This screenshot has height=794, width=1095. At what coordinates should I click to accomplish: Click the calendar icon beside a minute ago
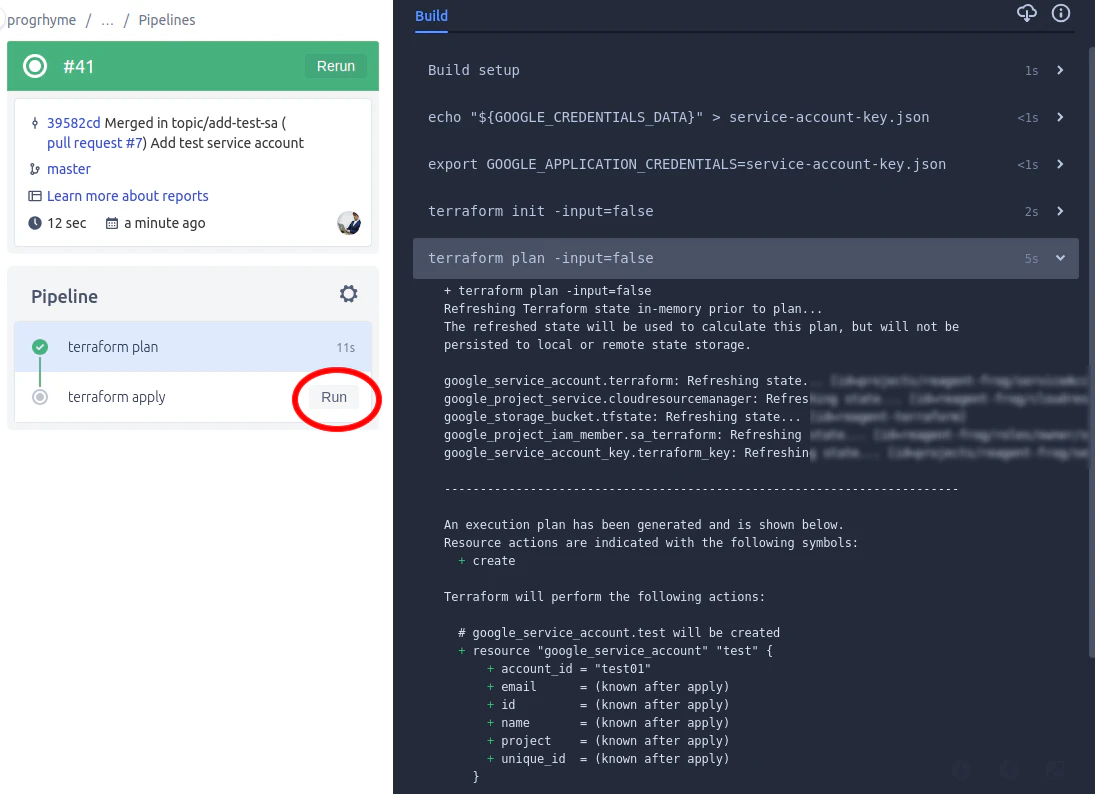tap(112, 223)
